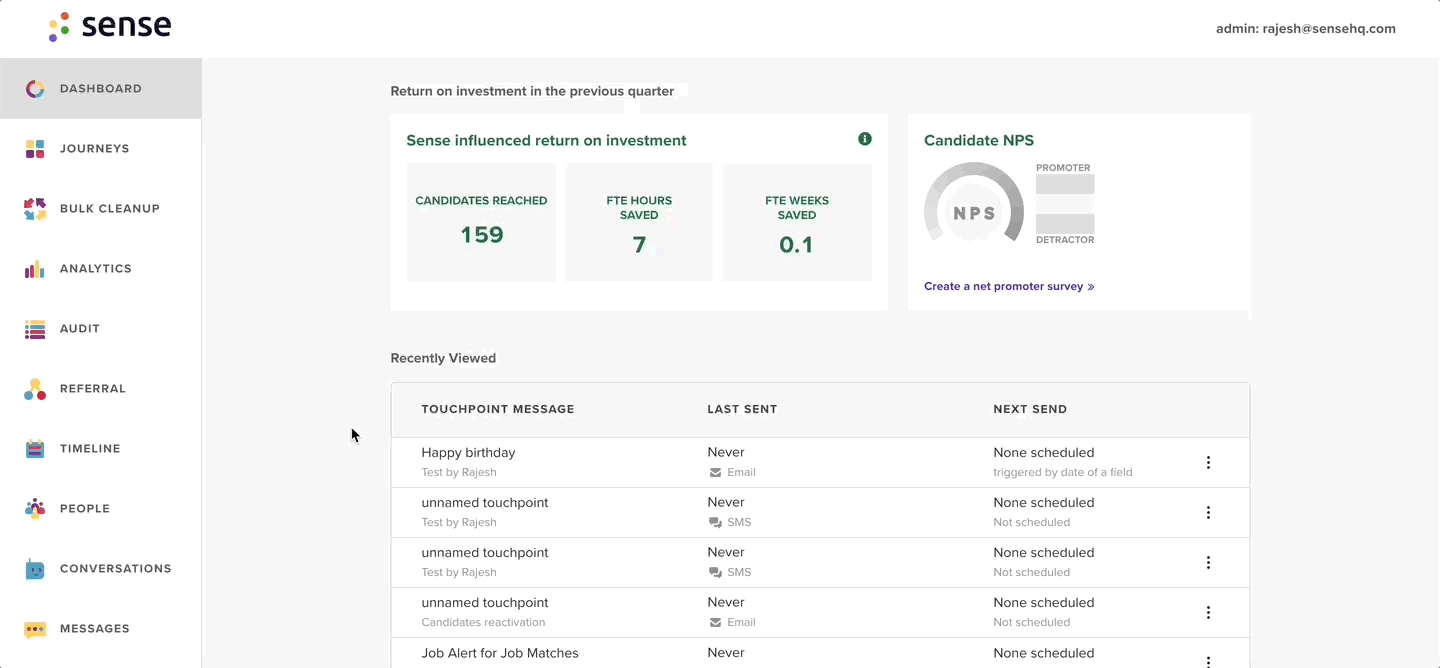
Task: Click the Touchpoint Message column header
Action: coord(498,409)
